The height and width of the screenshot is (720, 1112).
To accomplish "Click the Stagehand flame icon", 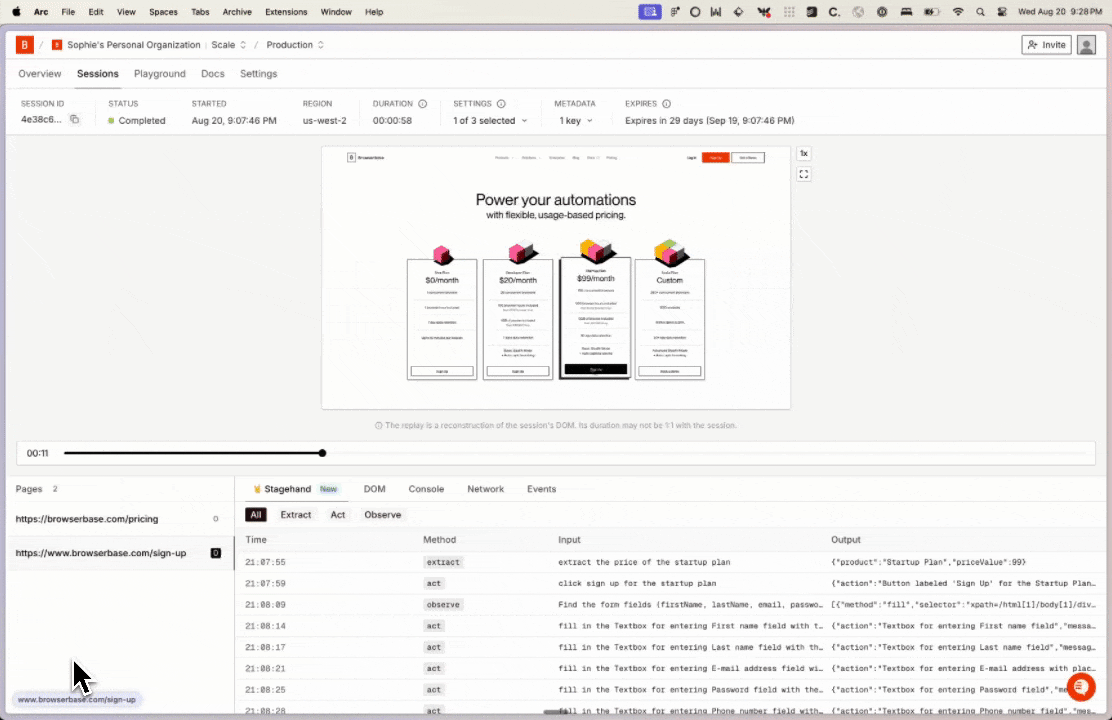I will coord(258,489).
